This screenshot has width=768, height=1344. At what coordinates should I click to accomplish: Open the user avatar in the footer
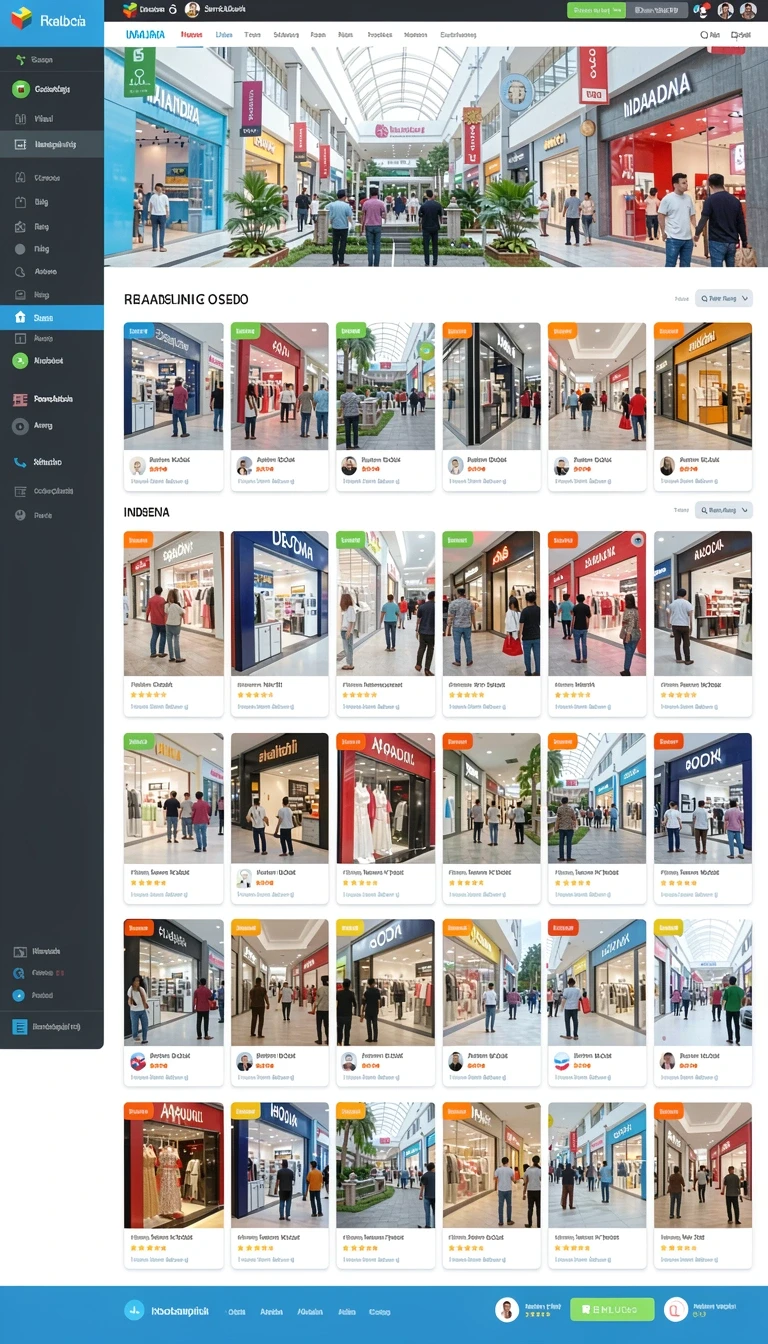[x=507, y=1310]
